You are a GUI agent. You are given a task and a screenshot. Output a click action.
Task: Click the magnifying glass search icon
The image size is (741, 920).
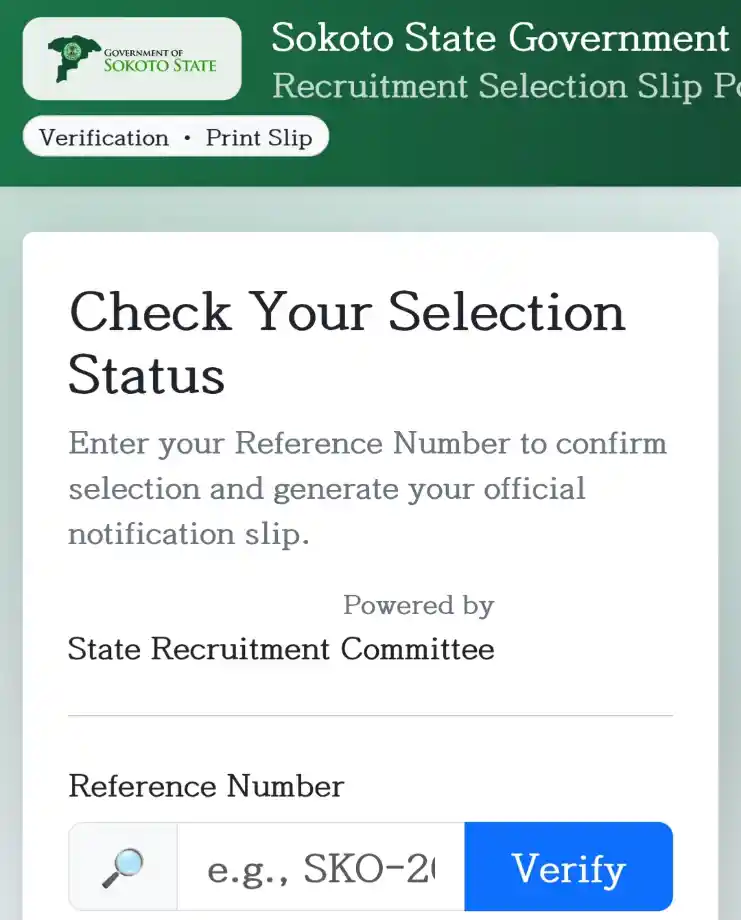123,867
